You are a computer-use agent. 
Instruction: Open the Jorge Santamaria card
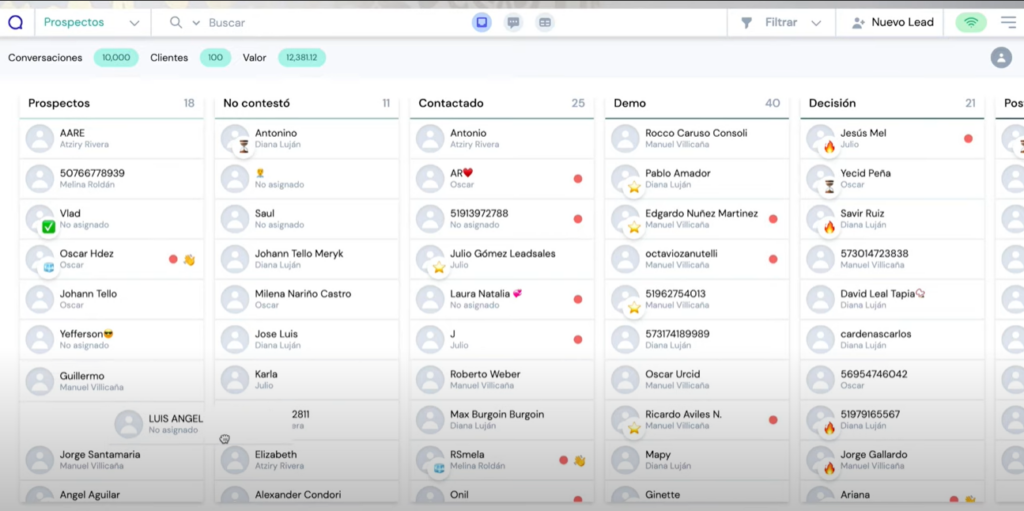point(111,460)
